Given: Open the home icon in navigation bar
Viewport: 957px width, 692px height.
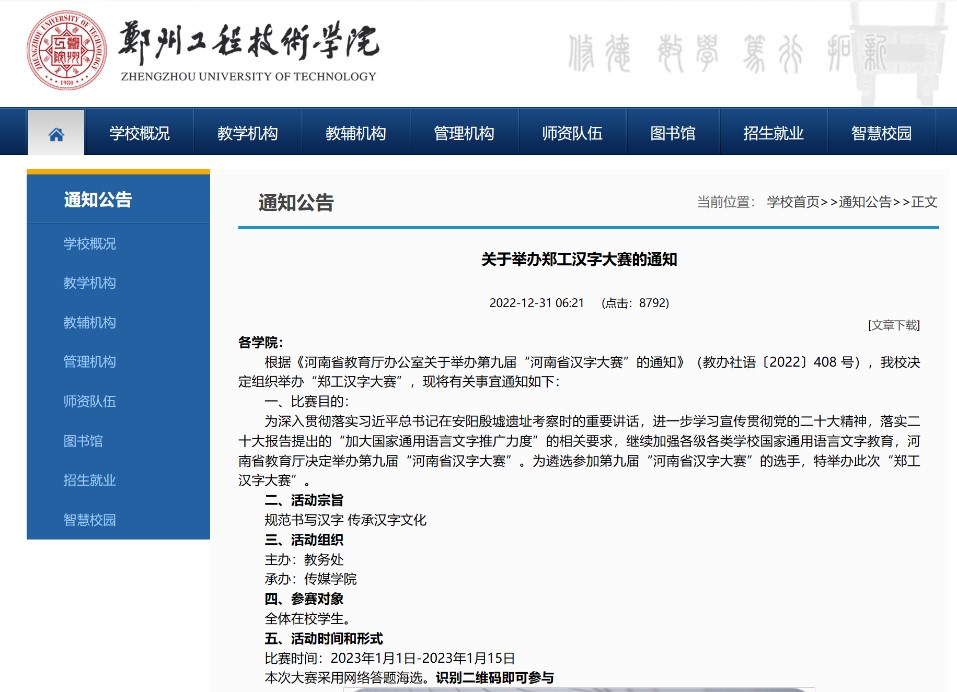Looking at the screenshot, I should pos(56,134).
